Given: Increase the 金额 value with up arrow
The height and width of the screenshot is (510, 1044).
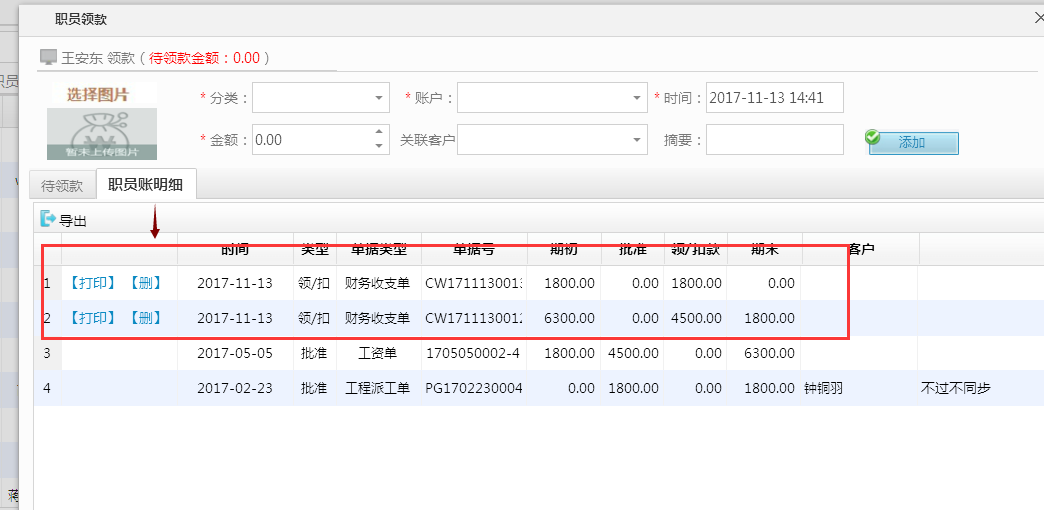Looking at the screenshot, I should click(379, 133).
